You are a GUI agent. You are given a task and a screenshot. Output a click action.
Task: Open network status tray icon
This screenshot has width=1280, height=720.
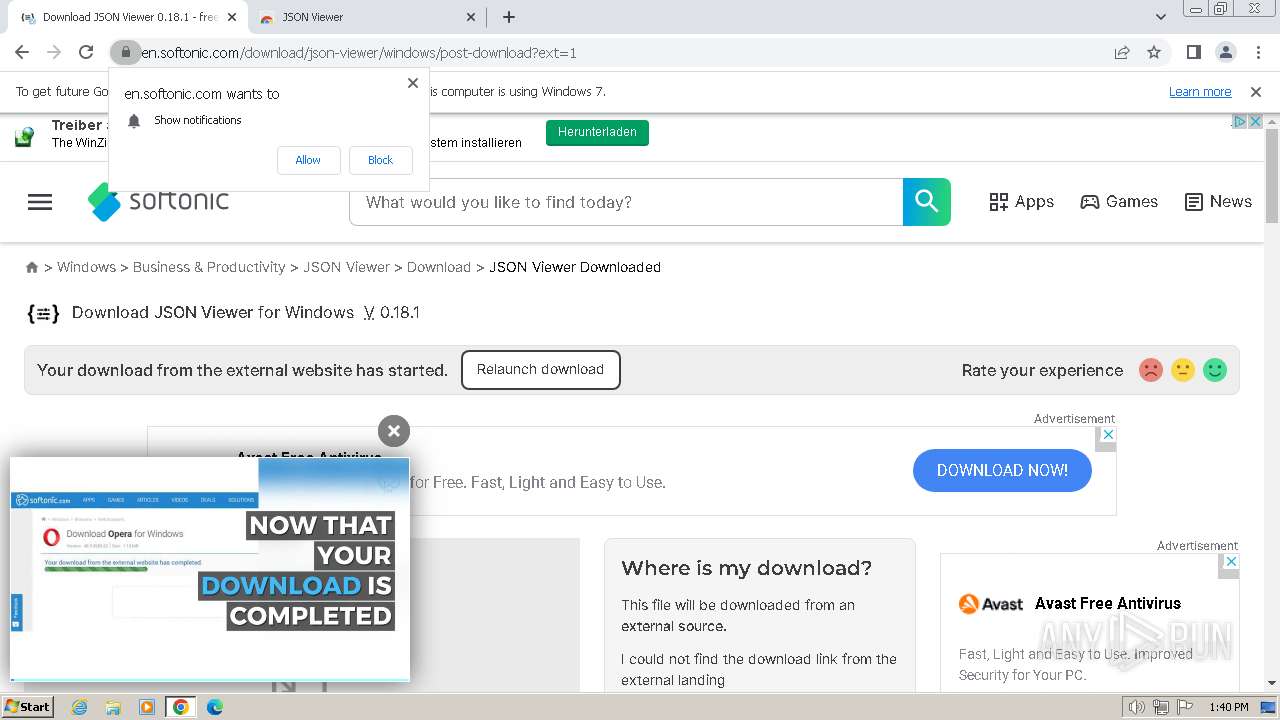(x=1161, y=707)
